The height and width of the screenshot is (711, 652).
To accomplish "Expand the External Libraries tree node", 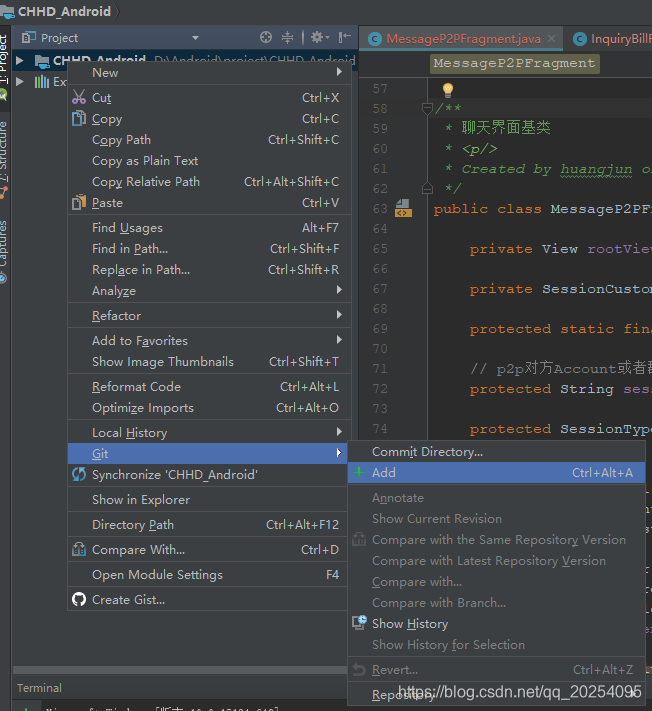I will [x=19, y=82].
